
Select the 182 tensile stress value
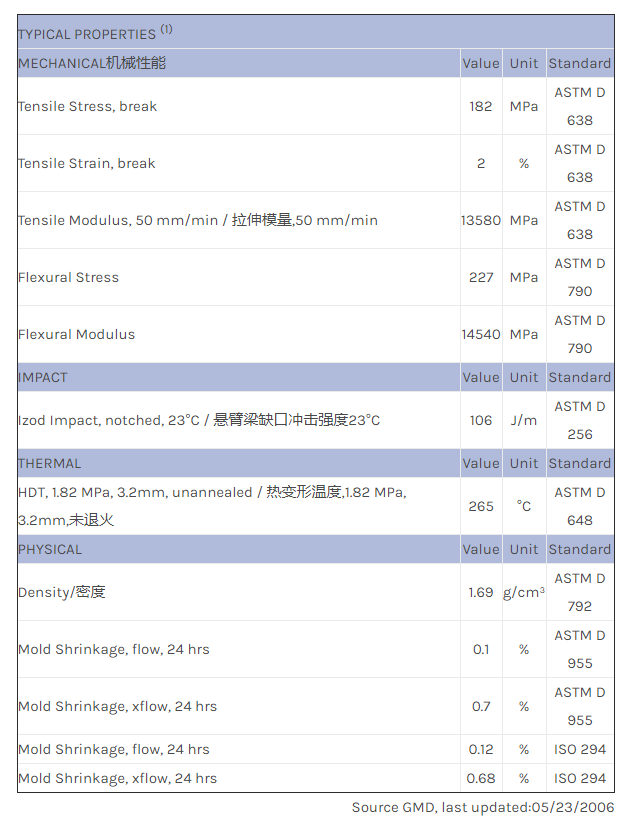click(481, 106)
